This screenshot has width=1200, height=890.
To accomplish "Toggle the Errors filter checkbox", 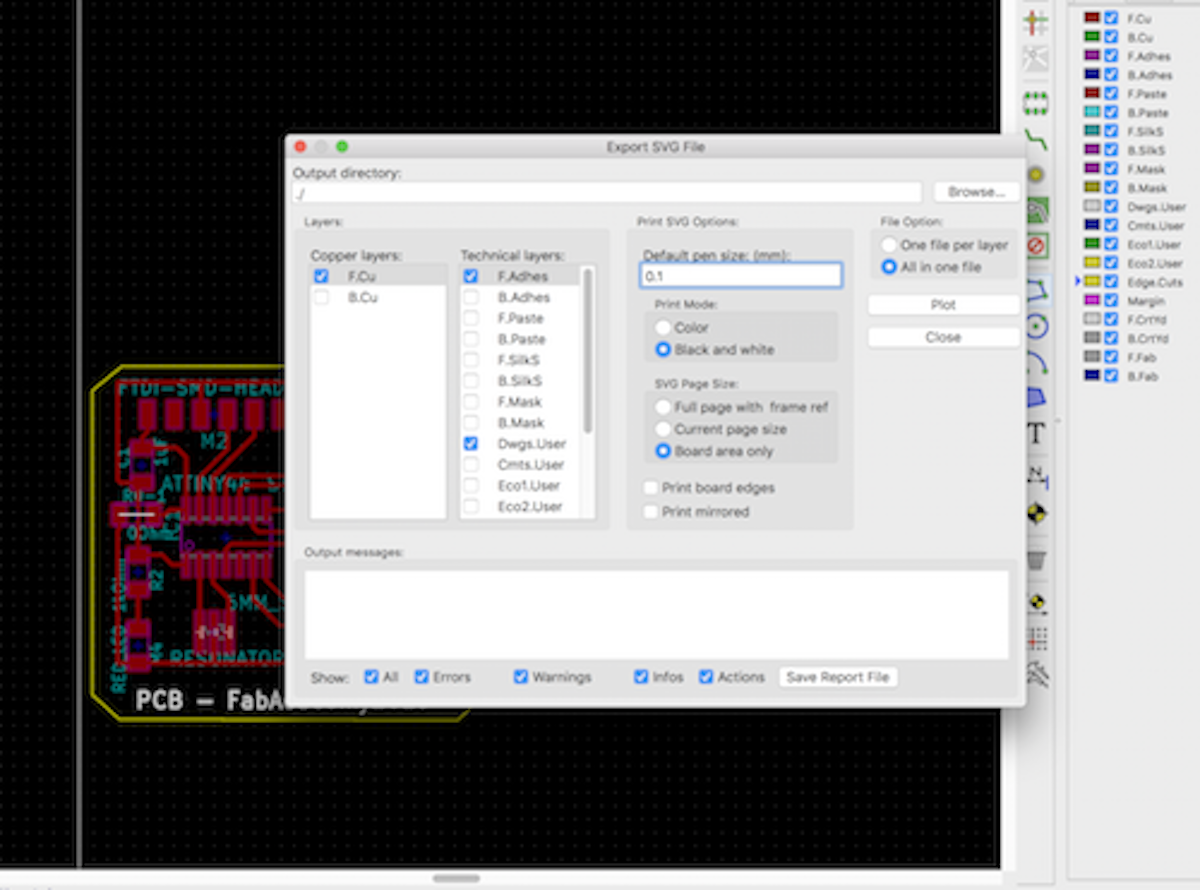I will 421,677.
